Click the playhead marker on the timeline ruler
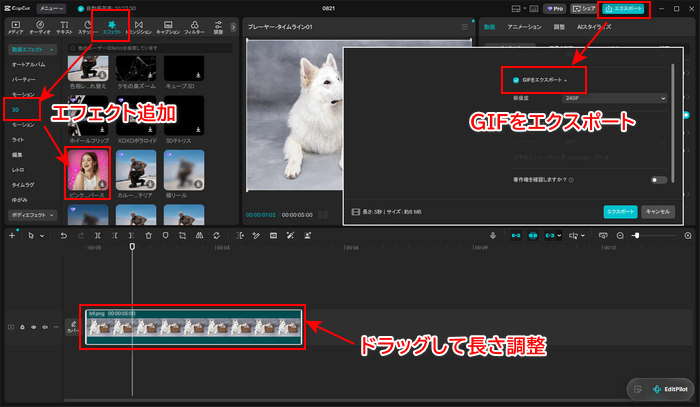The height and width of the screenshot is (407, 700). 132,246
